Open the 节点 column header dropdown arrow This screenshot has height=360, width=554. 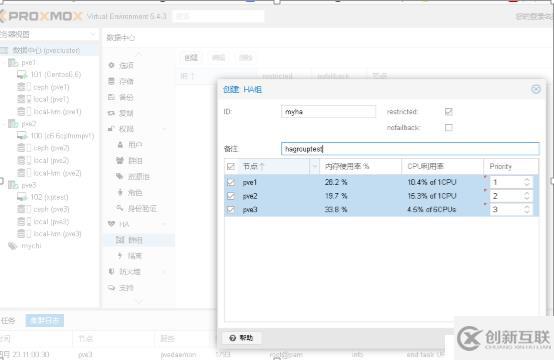click(x=314, y=166)
